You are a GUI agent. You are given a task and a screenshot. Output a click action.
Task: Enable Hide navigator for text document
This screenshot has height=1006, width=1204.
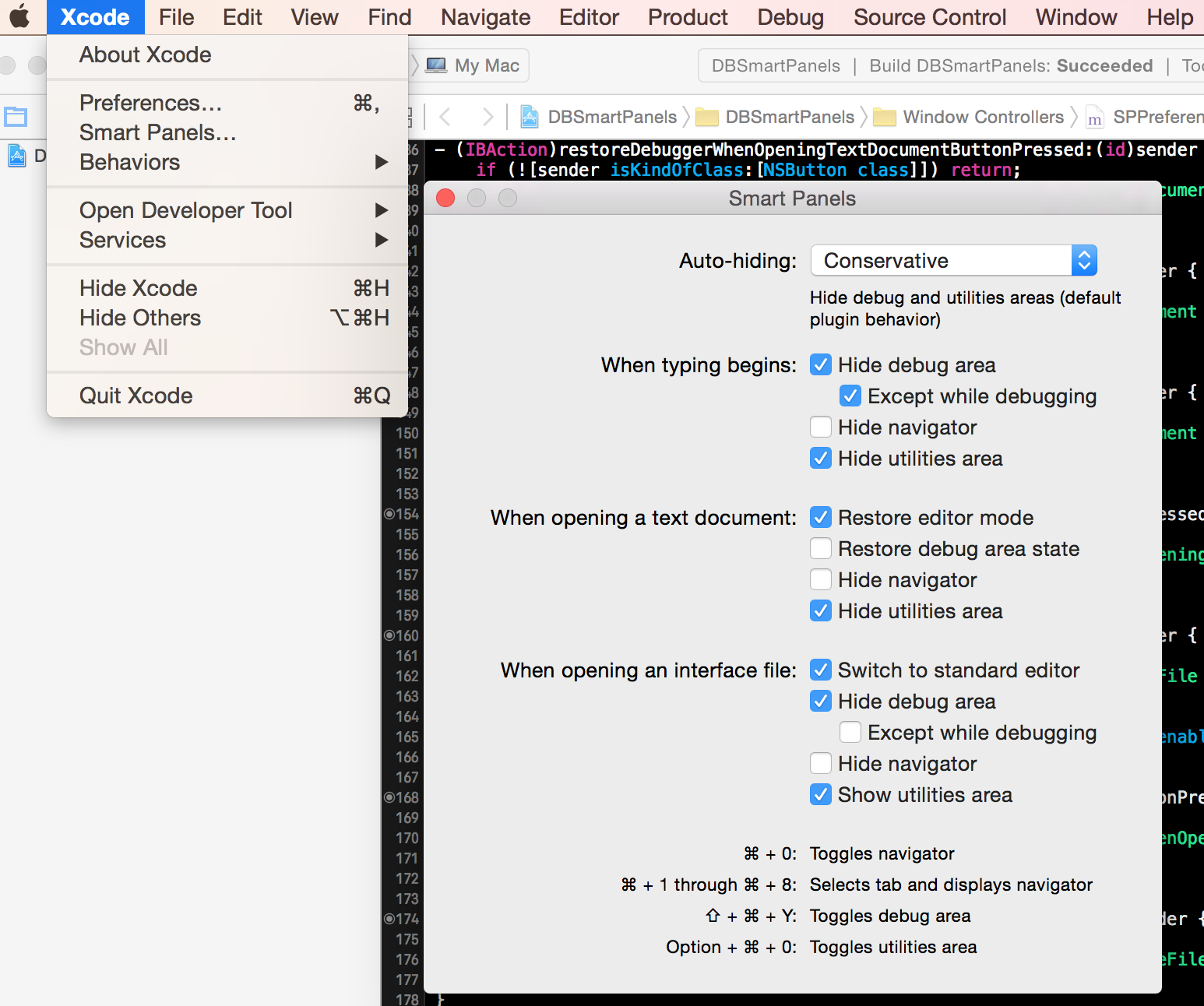pyautogui.click(x=821, y=579)
